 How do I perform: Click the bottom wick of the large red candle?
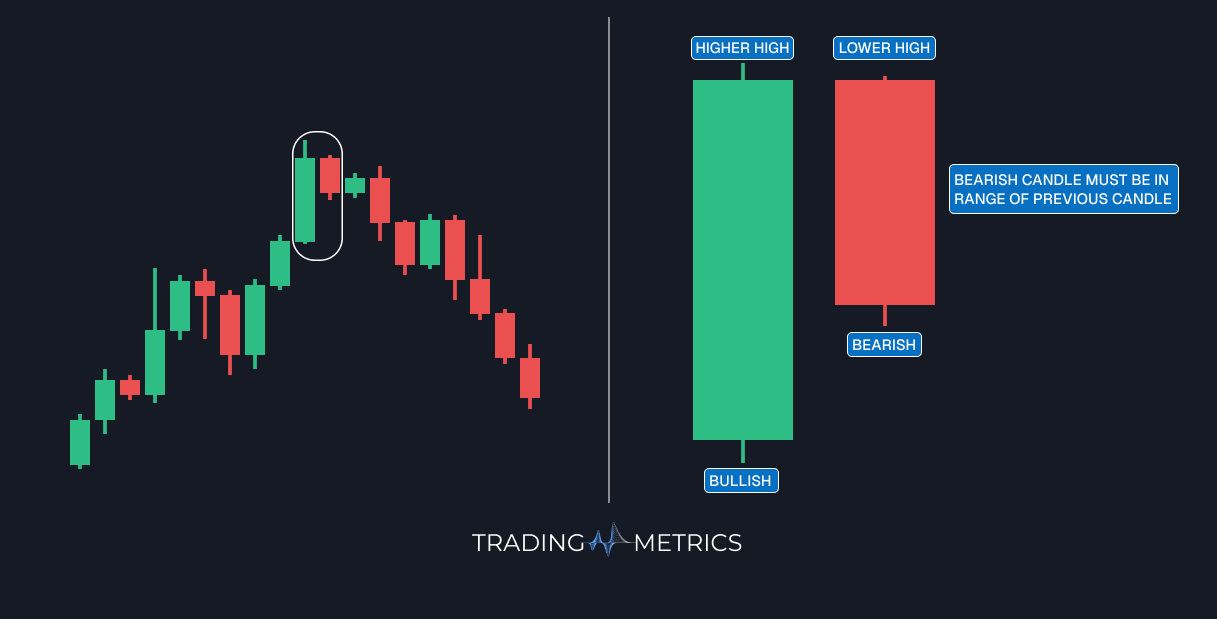pos(885,315)
